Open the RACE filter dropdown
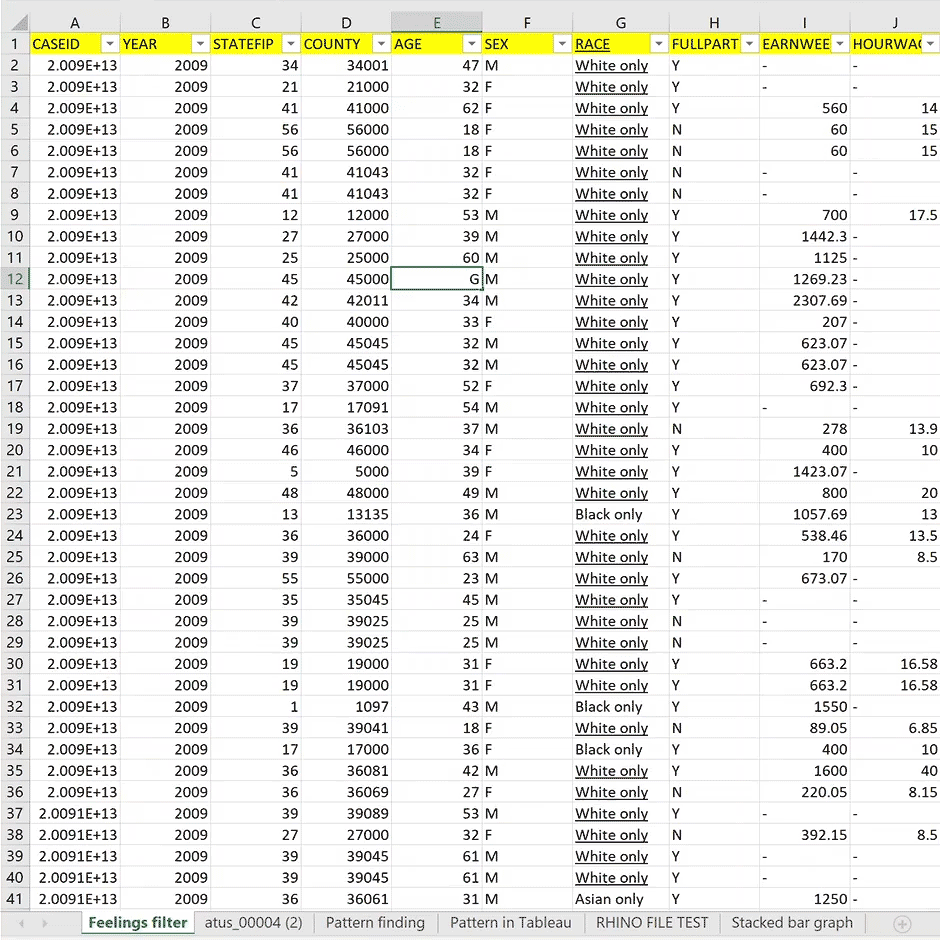Viewport: 940px width, 940px height. click(658, 44)
